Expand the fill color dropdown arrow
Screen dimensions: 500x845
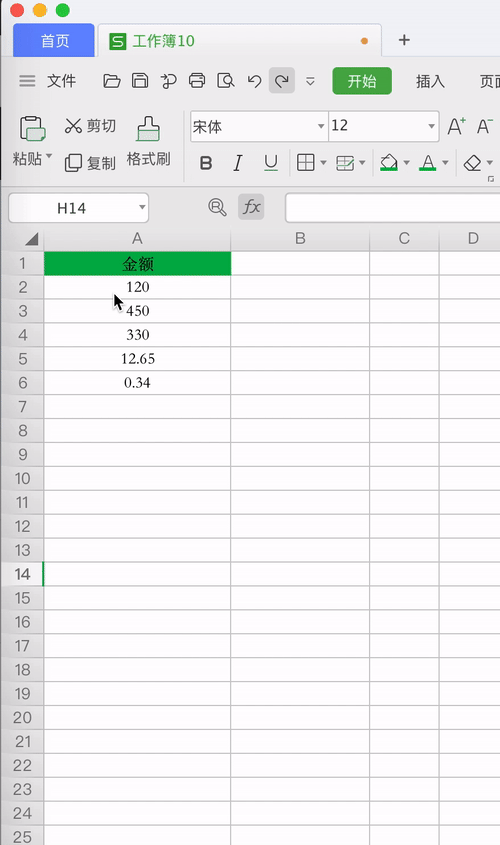407,163
